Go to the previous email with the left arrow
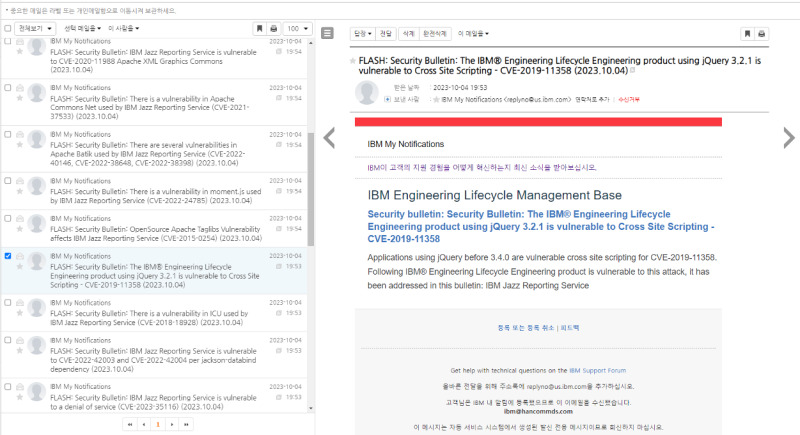Viewport: 800px width, 435px height. click(329, 137)
